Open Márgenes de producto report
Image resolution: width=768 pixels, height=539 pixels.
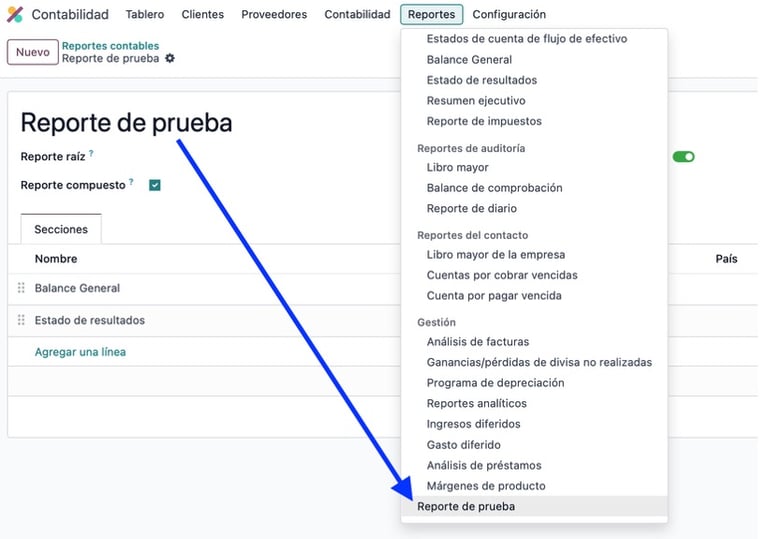click(486, 486)
